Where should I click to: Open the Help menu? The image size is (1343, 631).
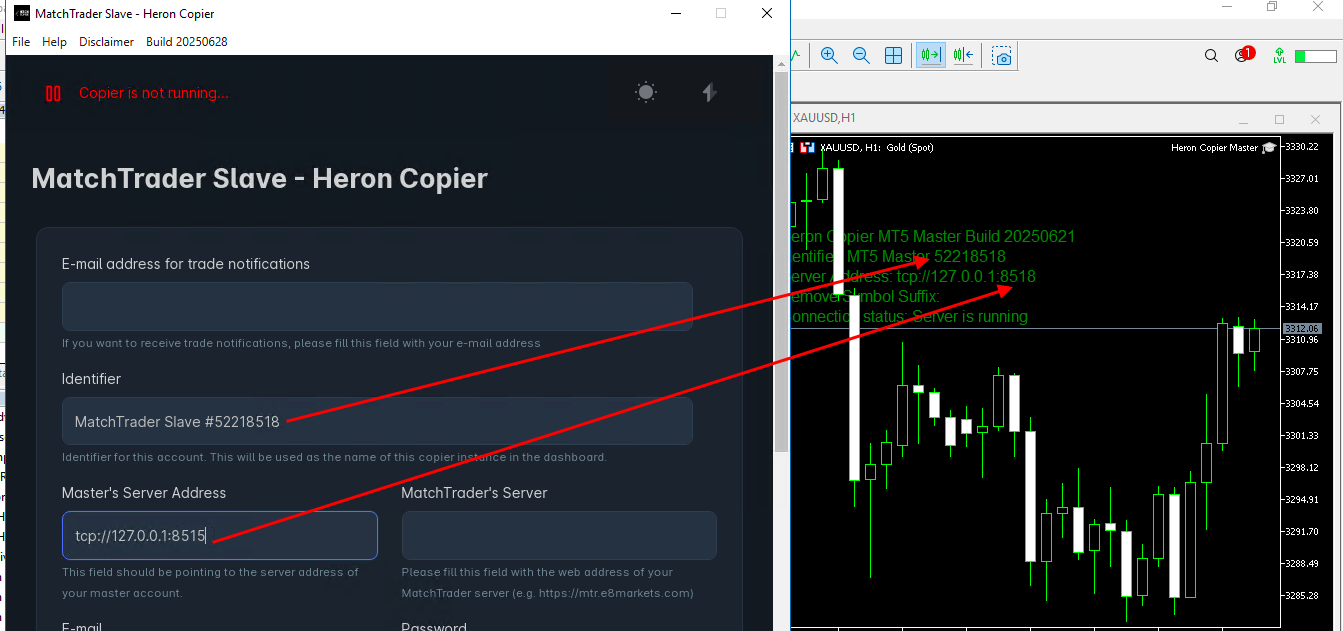coord(54,42)
